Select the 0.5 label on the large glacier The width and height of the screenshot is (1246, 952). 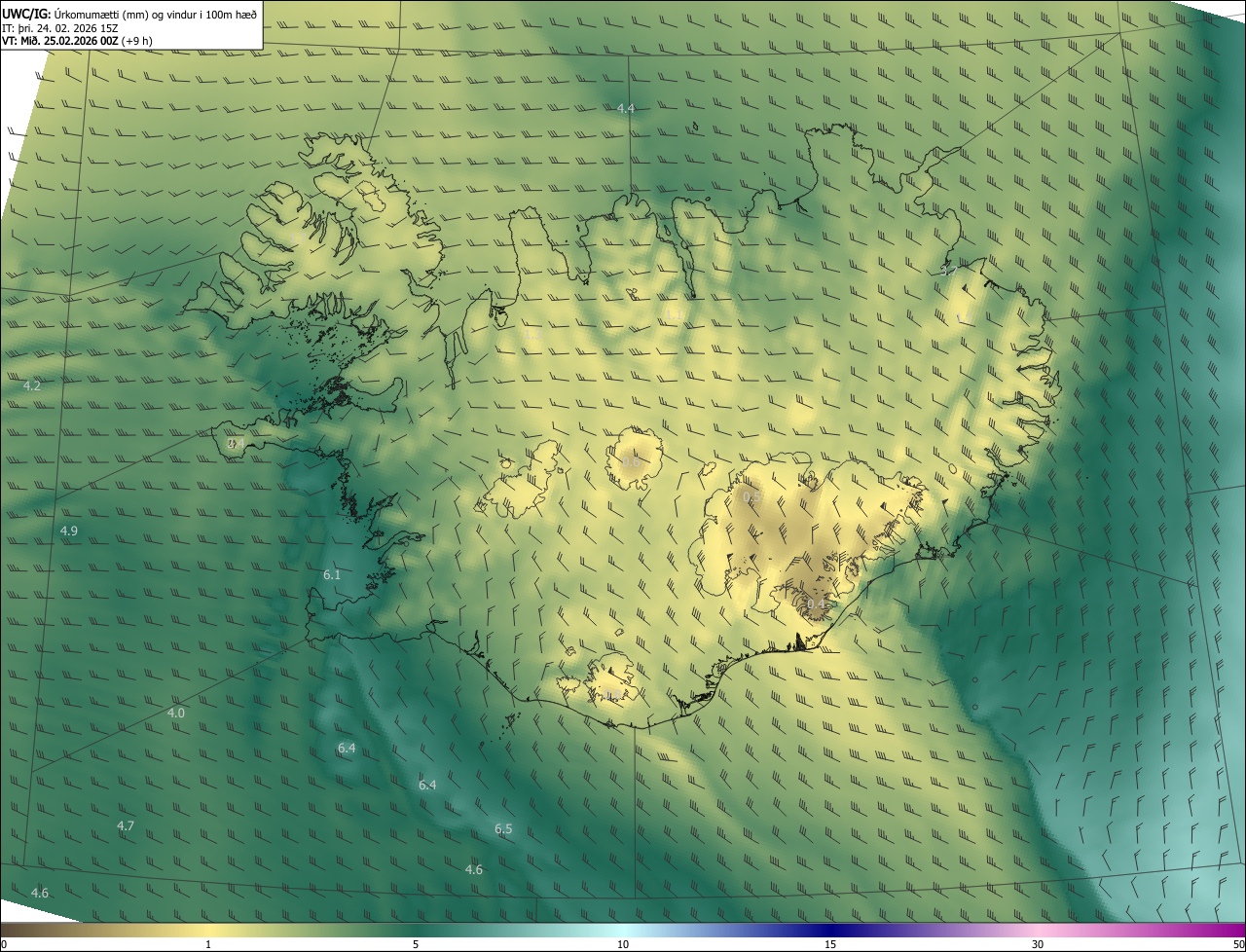coord(752,496)
